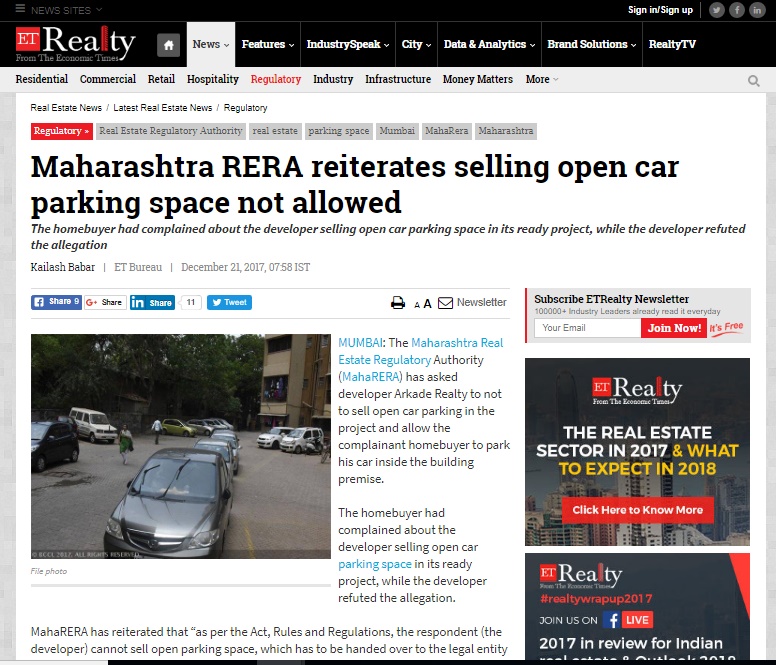This screenshot has height=665, width=776.
Task: Share article via Tweet button
Action: coord(229,302)
